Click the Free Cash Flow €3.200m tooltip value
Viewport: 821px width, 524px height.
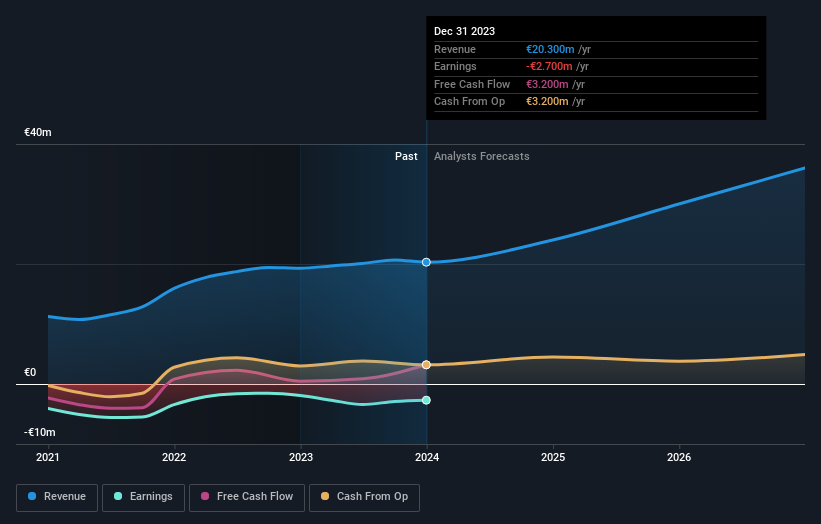[x=547, y=84]
